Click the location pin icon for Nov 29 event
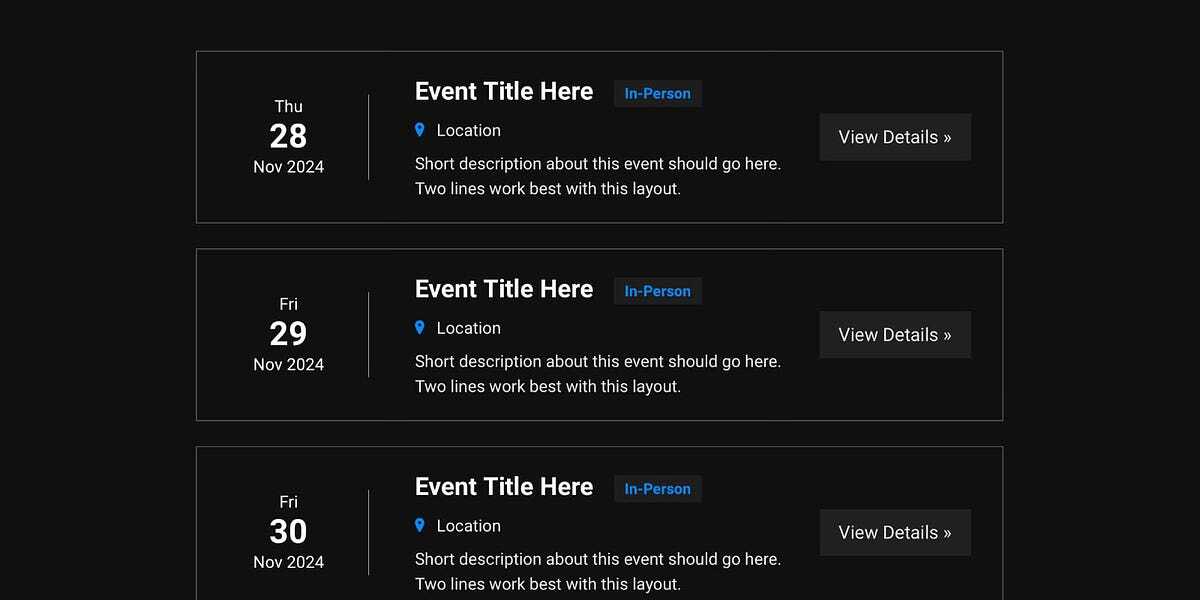This screenshot has height=600, width=1200. pos(420,328)
